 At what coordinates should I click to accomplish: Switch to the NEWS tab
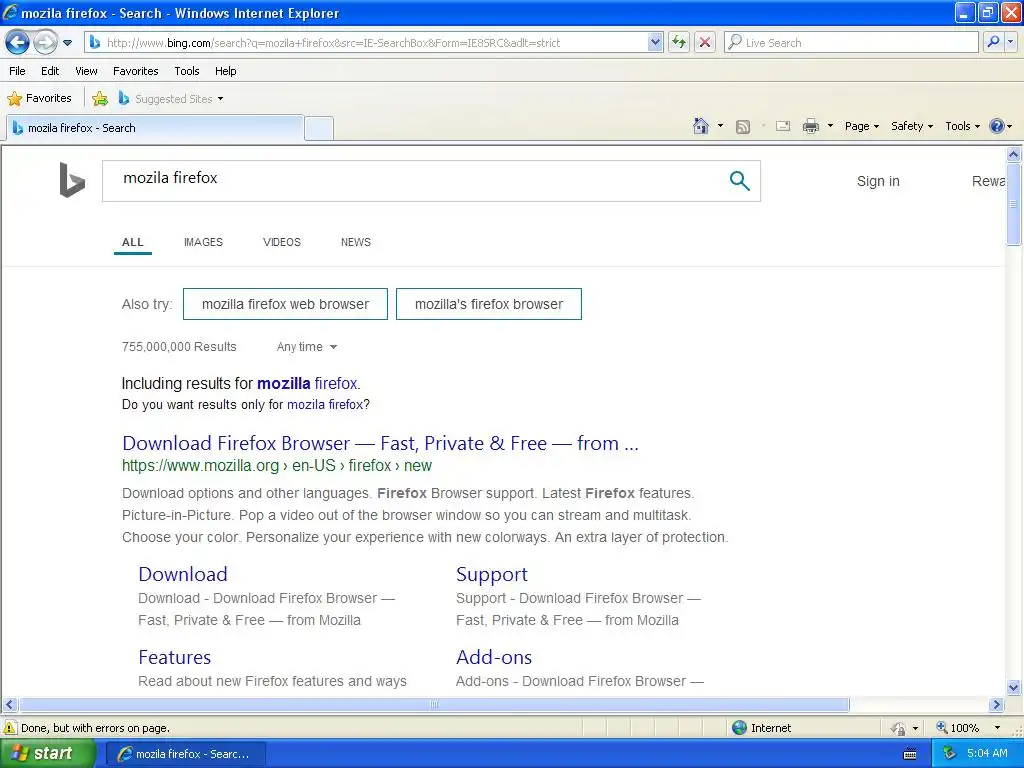355,242
